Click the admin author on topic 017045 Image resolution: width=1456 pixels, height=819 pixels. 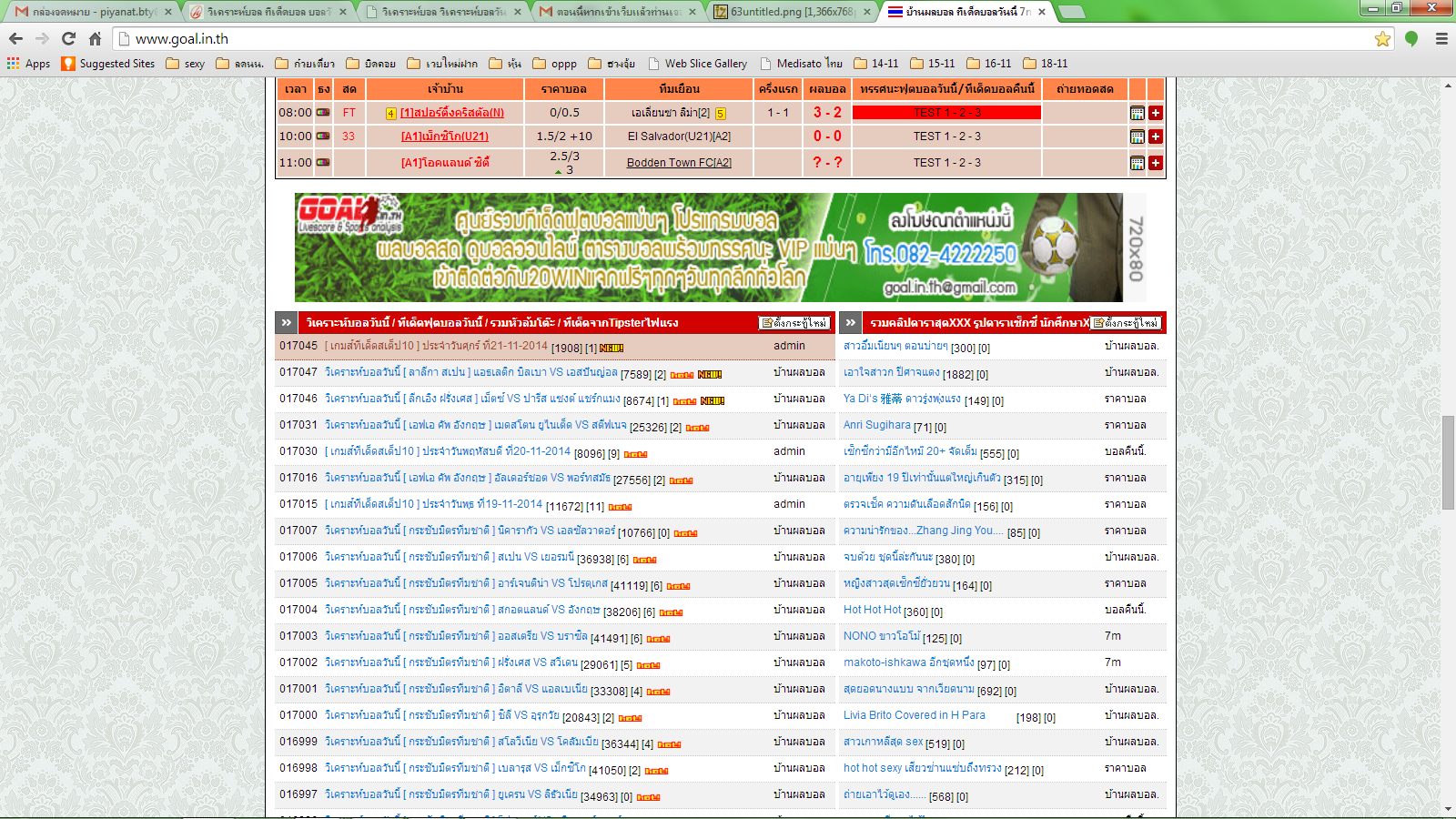(x=789, y=346)
